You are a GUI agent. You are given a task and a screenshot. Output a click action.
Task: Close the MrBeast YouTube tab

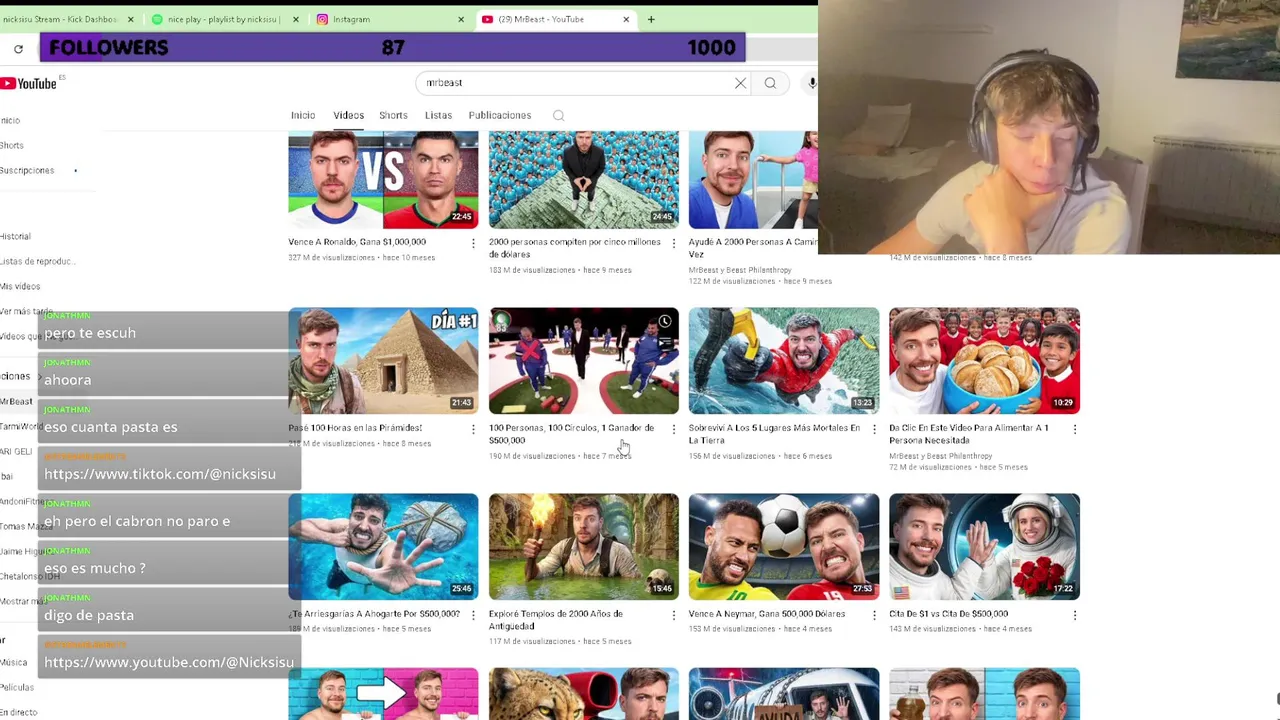[626, 19]
